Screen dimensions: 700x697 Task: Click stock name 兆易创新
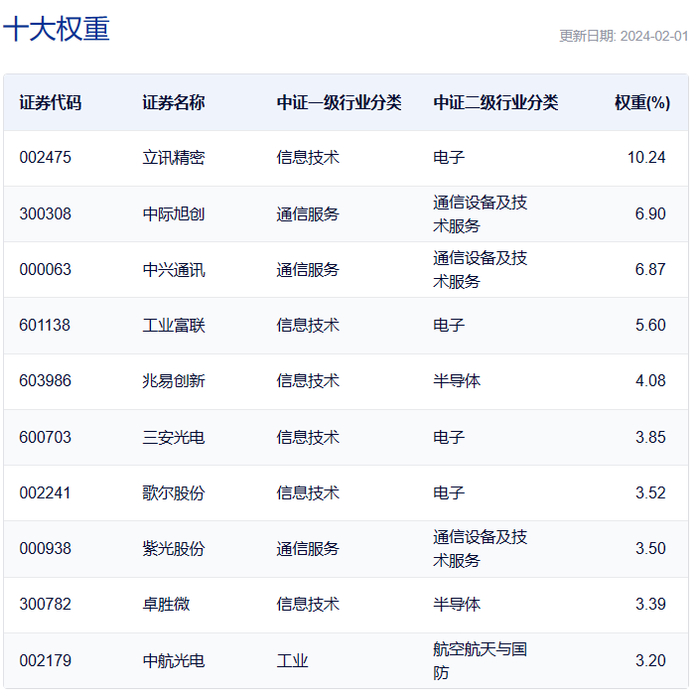pos(174,381)
